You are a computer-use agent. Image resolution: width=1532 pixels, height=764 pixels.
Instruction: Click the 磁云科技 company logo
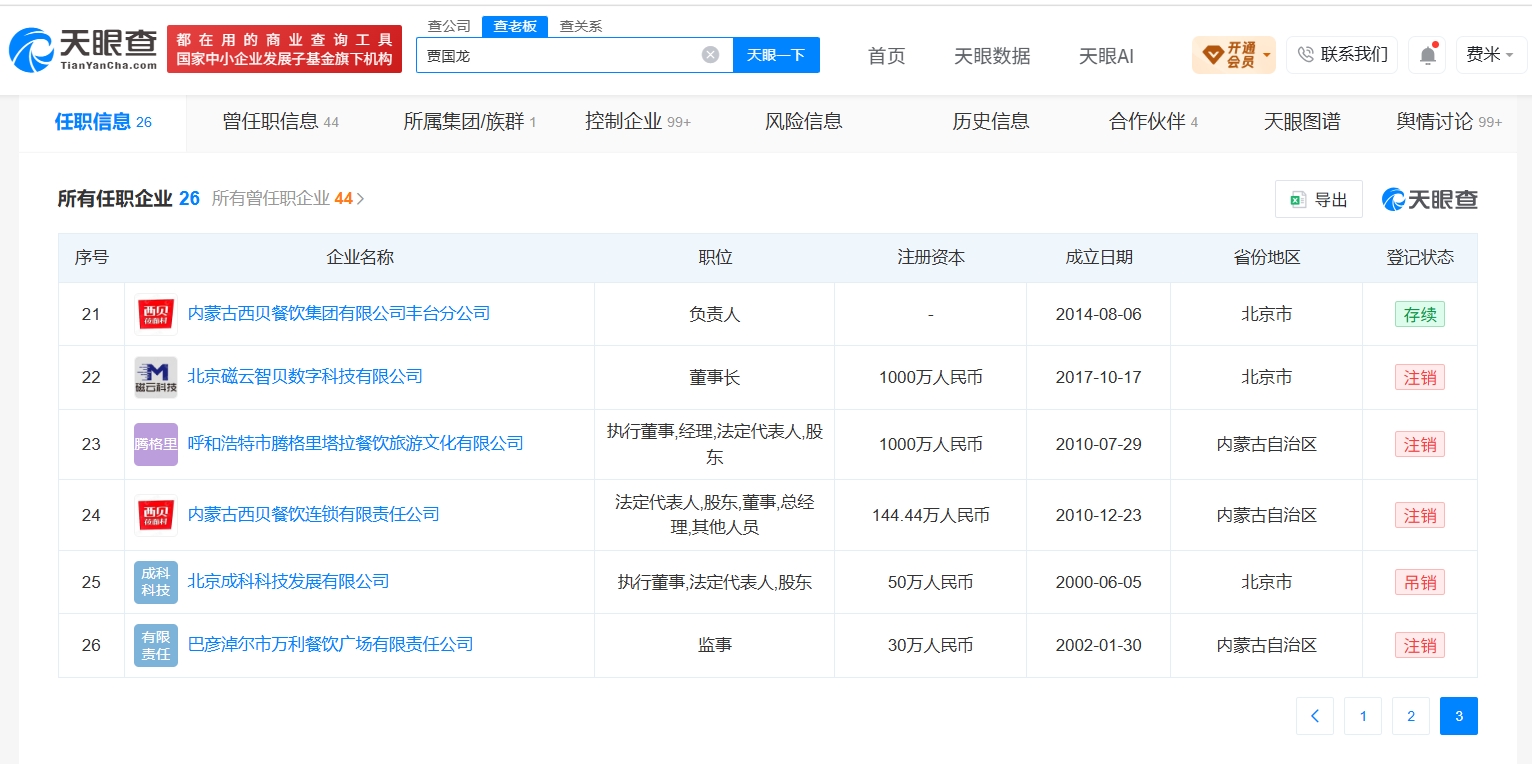[156, 377]
